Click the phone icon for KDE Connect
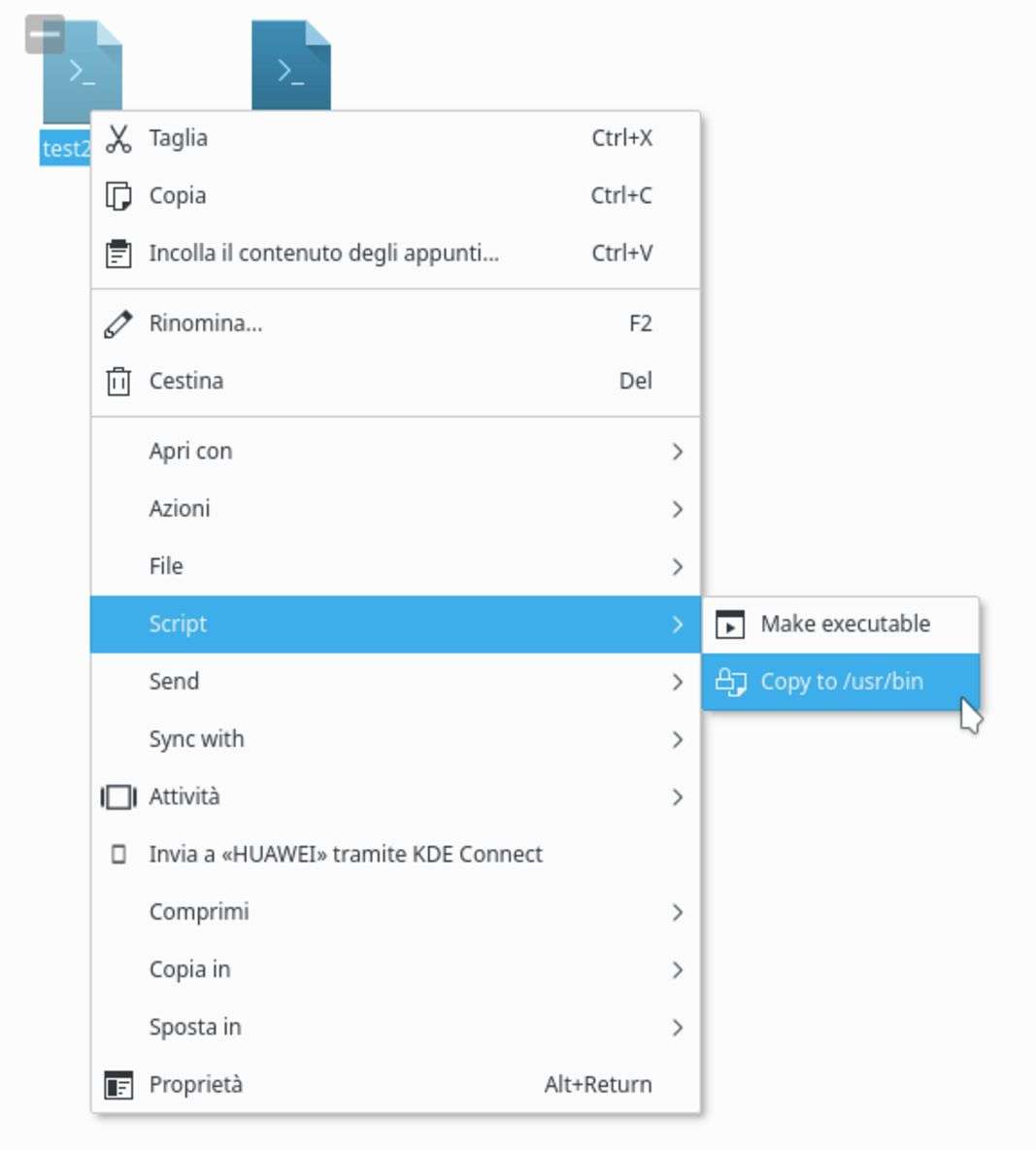This screenshot has height=1150, width=1036. click(x=118, y=855)
